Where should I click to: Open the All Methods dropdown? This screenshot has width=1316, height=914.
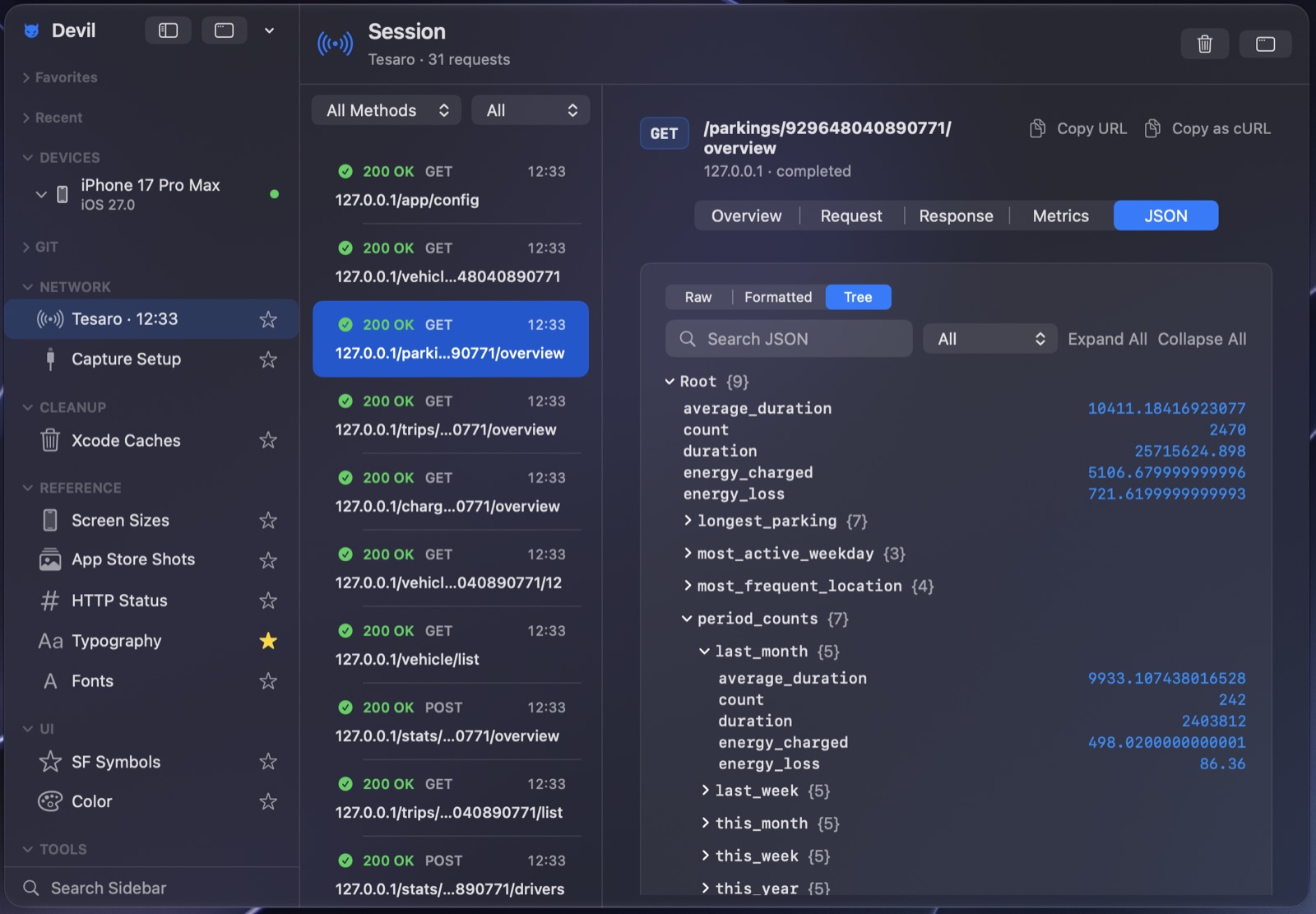coord(387,110)
